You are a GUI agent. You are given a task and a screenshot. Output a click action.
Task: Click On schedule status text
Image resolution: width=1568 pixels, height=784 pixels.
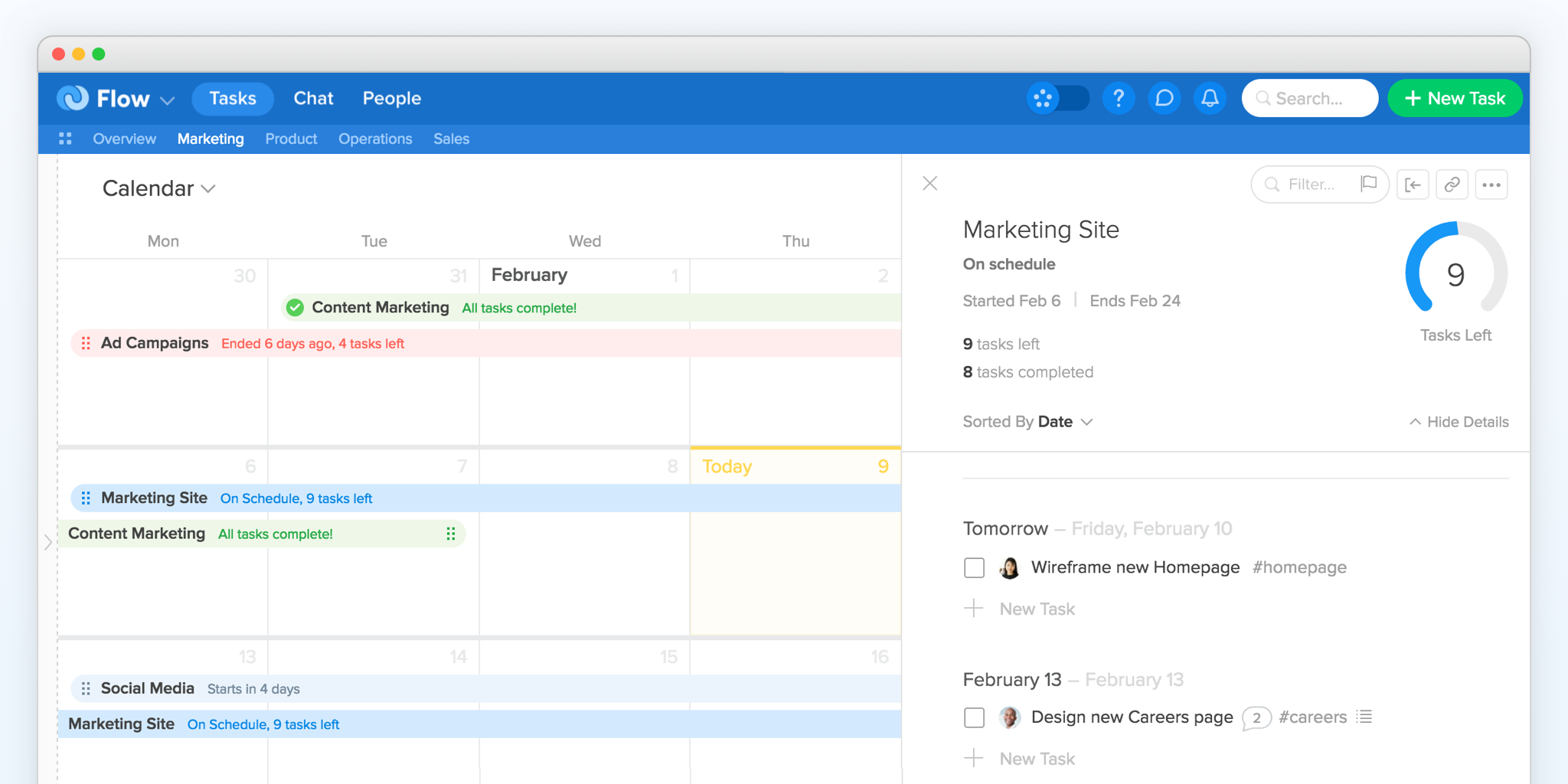pyautogui.click(x=1009, y=264)
